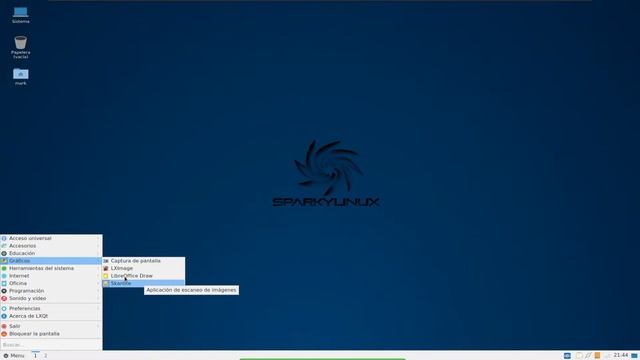This screenshot has width=640, height=360.
Task: Open Acerca de LXQt
Action: (x=51, y=316)
